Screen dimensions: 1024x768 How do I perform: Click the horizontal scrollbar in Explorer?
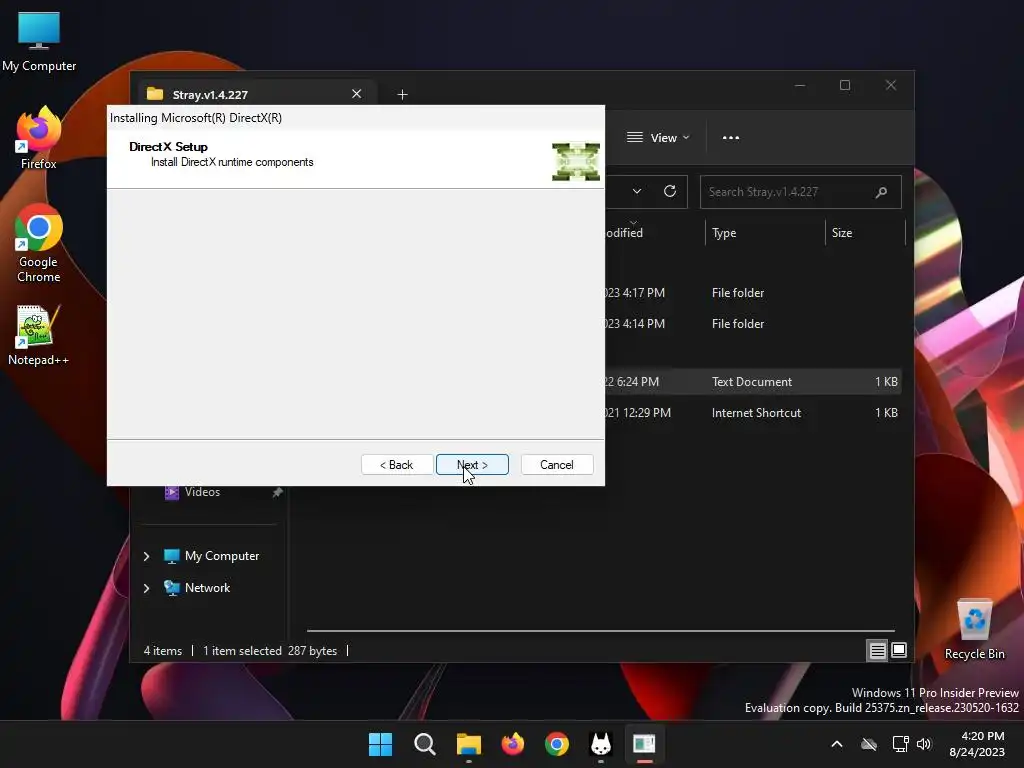(600, 631)
